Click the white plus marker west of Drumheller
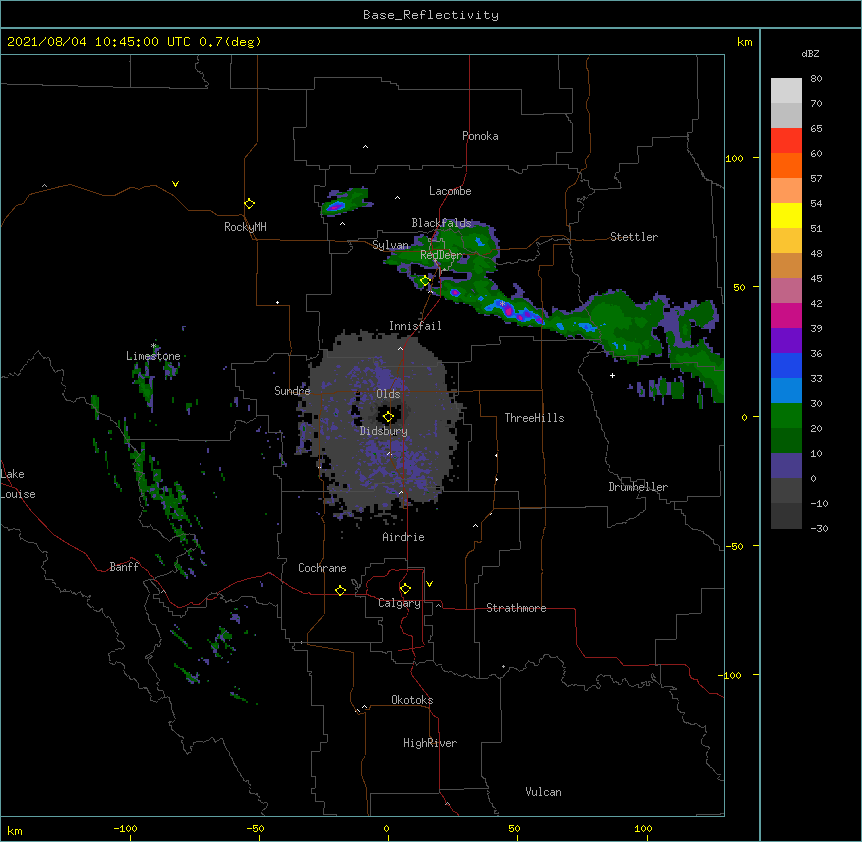The image size is (862, 842). (612, 375)
